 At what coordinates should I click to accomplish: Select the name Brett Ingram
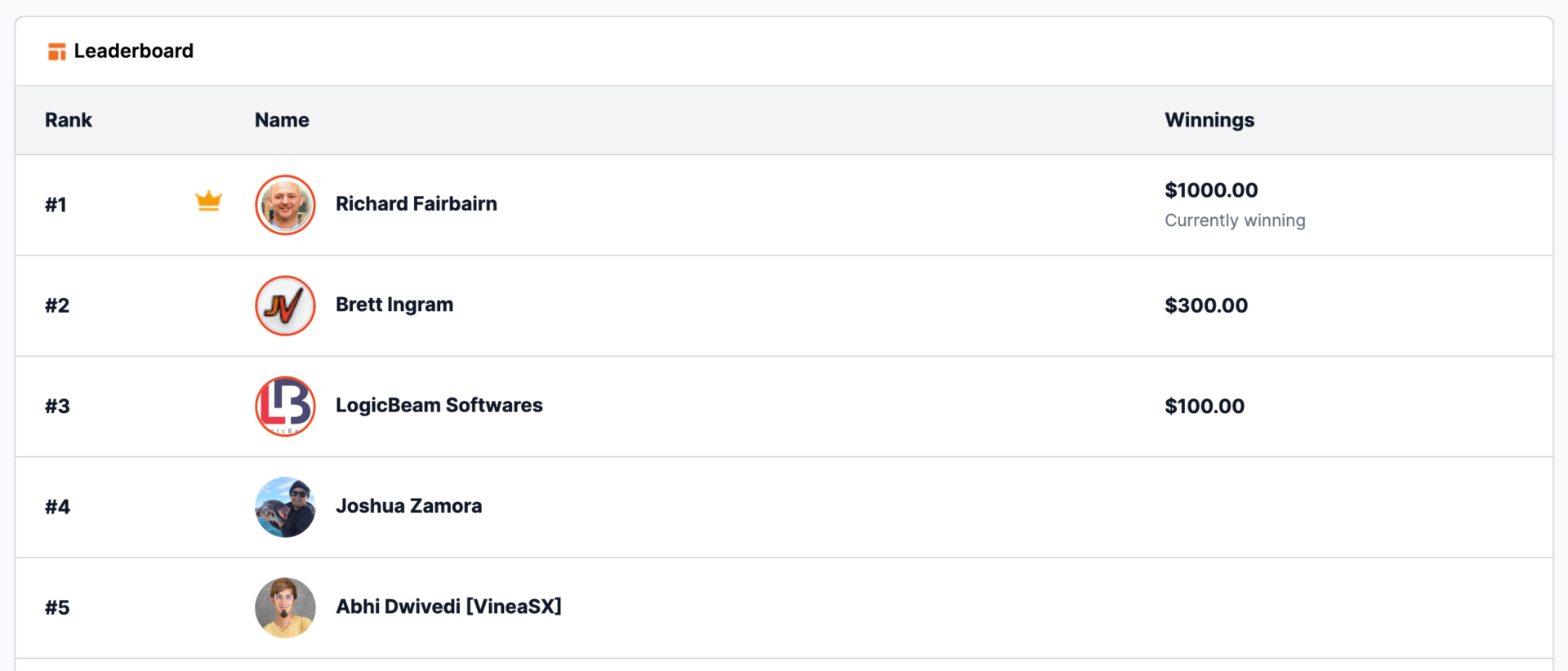[x=394, y=304]
